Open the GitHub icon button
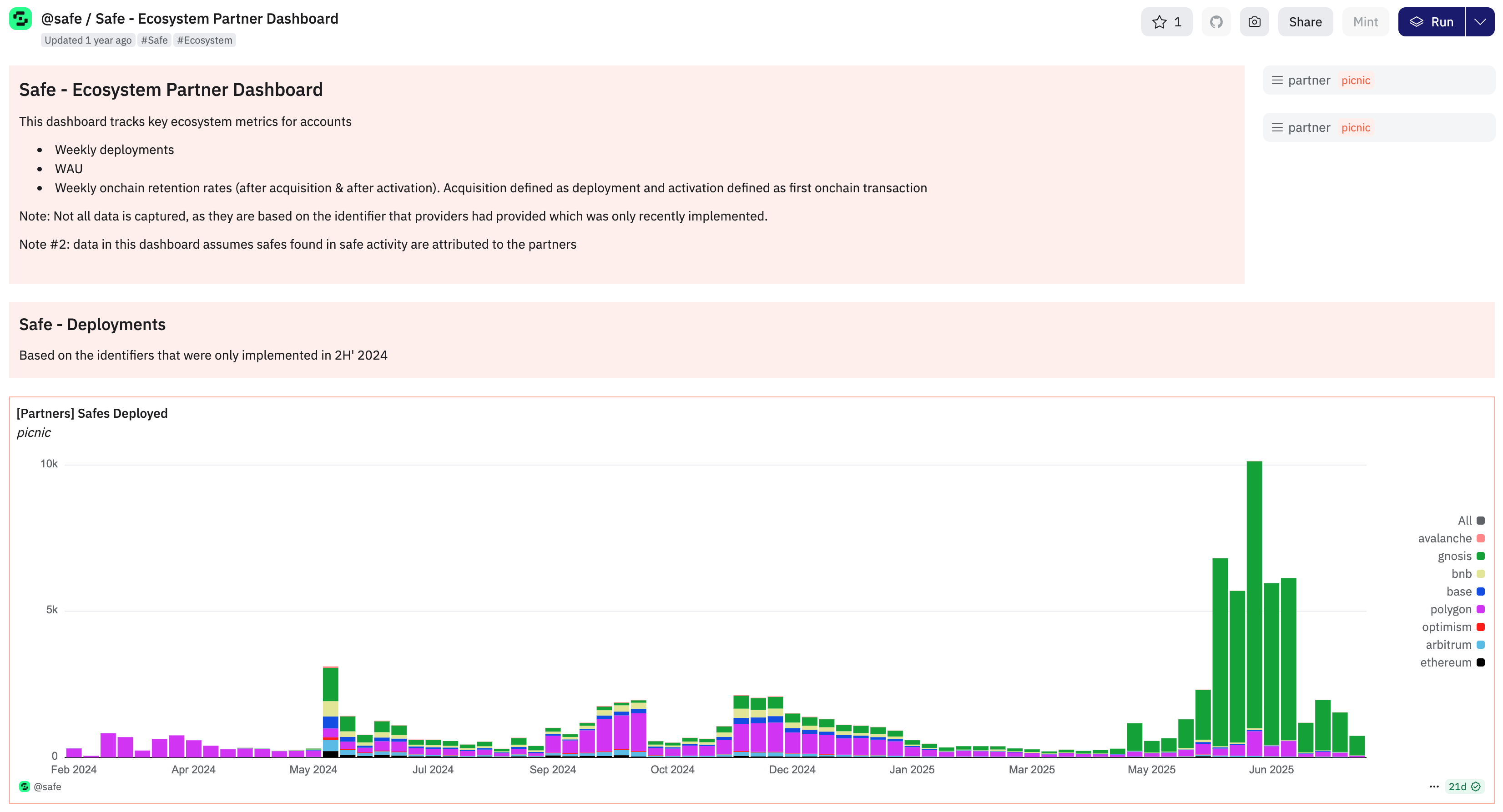The width and height of the screenshot is (1503, 812). (1216, 22)
